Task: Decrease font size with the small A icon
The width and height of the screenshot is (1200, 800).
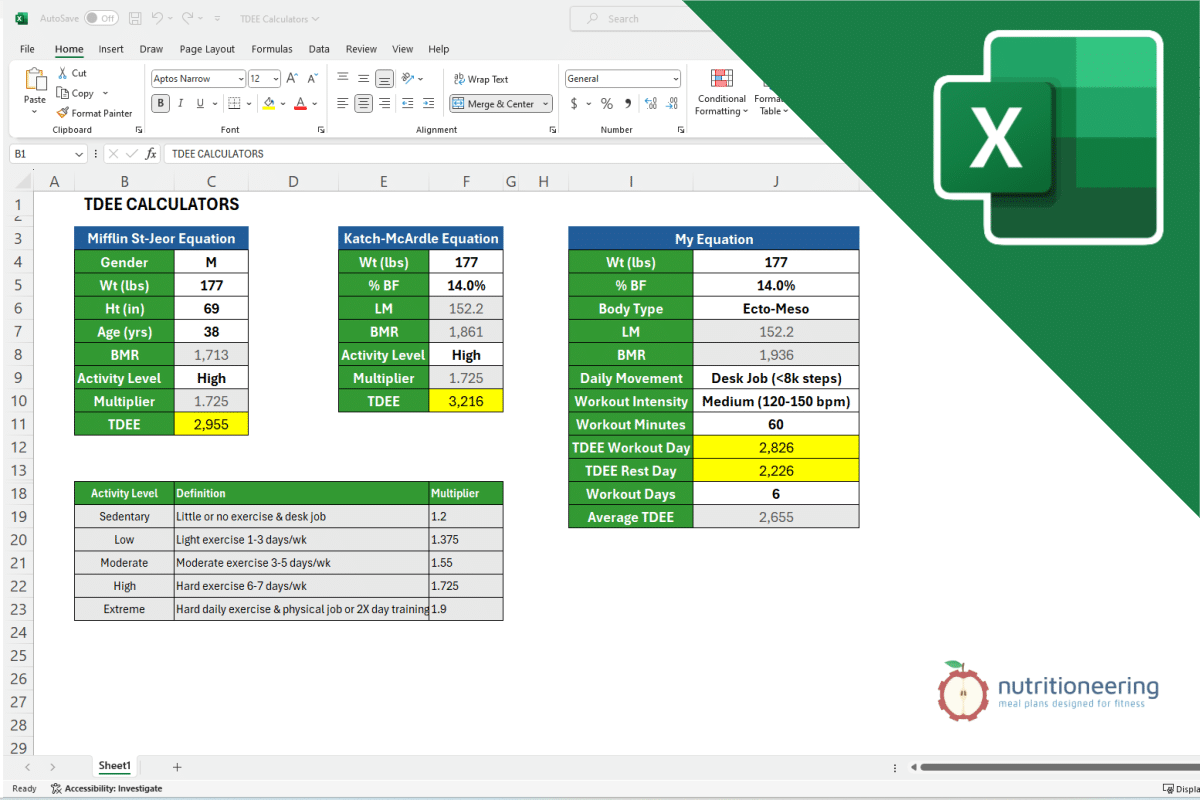Action: [x=313, y=78]
